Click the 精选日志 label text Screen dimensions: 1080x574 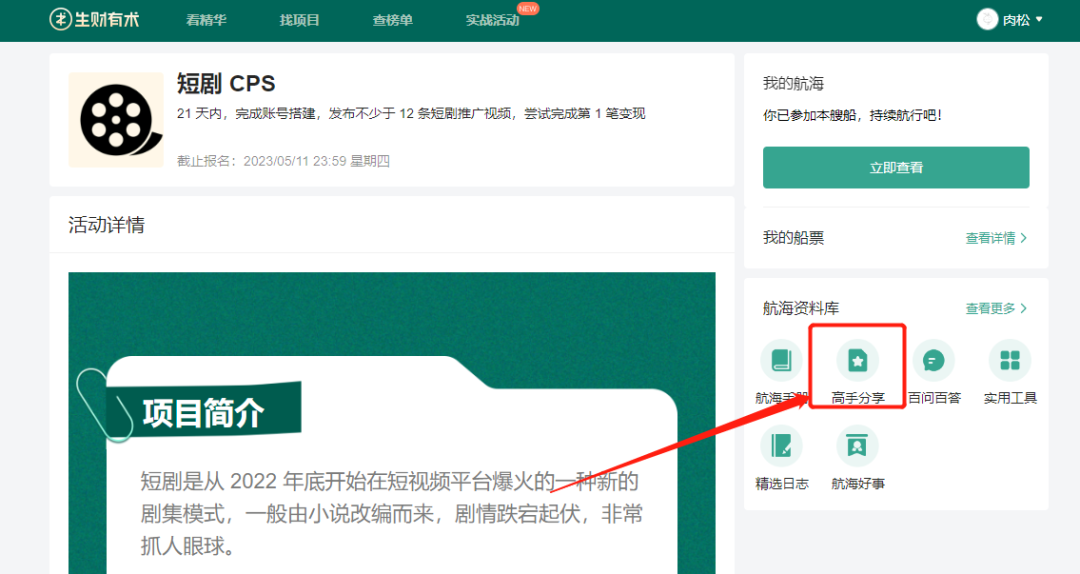point(782,484)
